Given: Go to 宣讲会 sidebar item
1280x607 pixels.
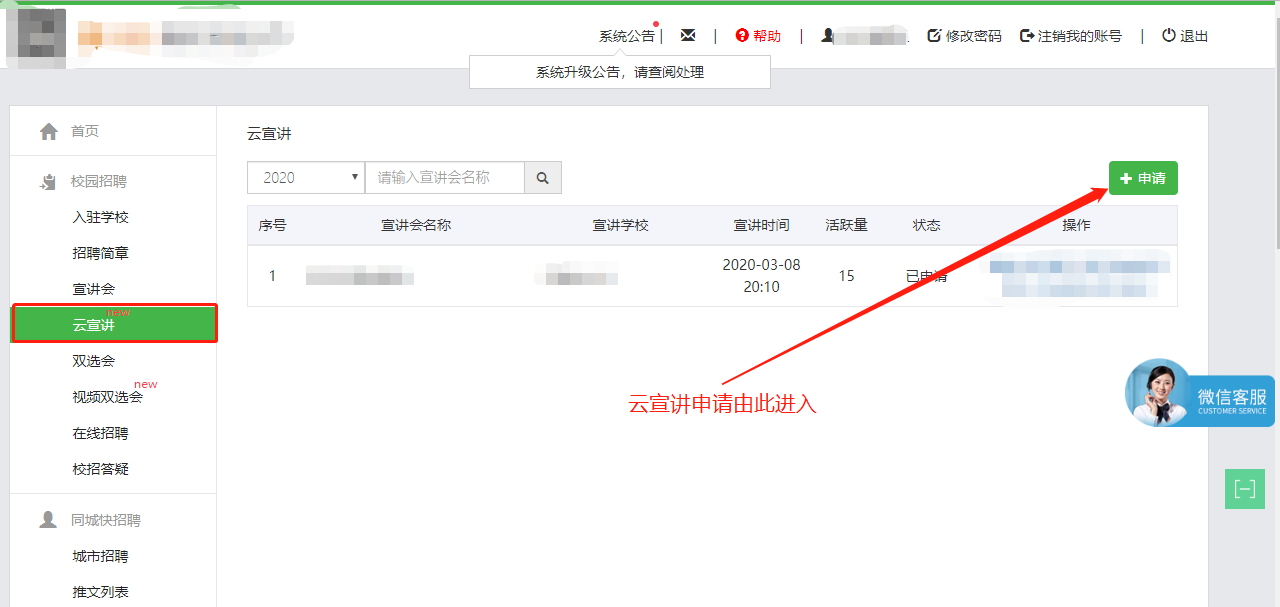Looking at the screenshot, I should pos(94,289).
